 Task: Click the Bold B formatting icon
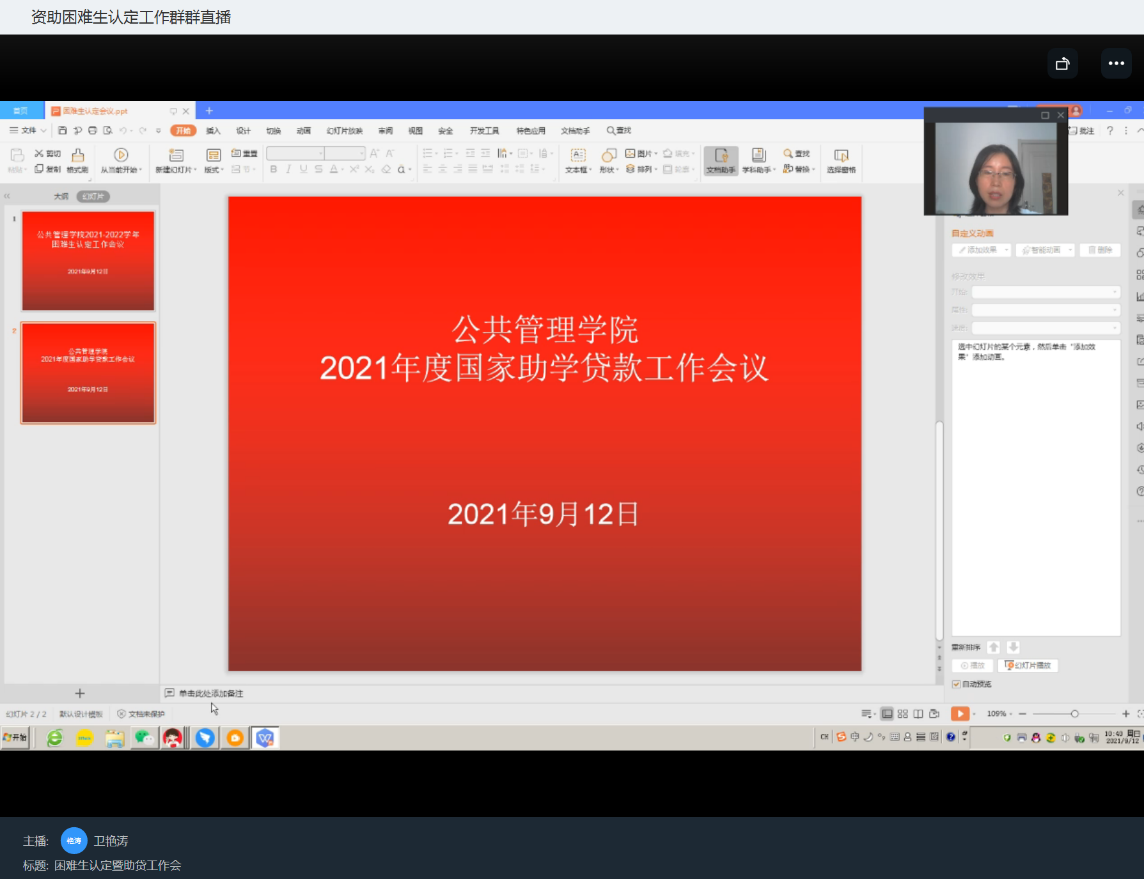point(274,169)
